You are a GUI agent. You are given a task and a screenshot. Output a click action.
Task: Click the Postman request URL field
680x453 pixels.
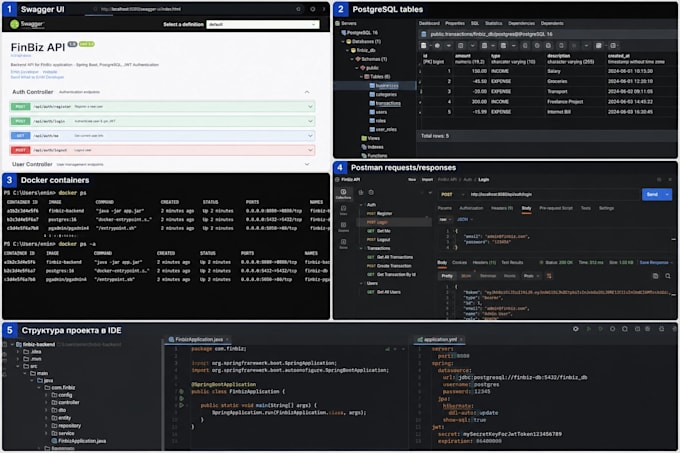click(553, 195)
